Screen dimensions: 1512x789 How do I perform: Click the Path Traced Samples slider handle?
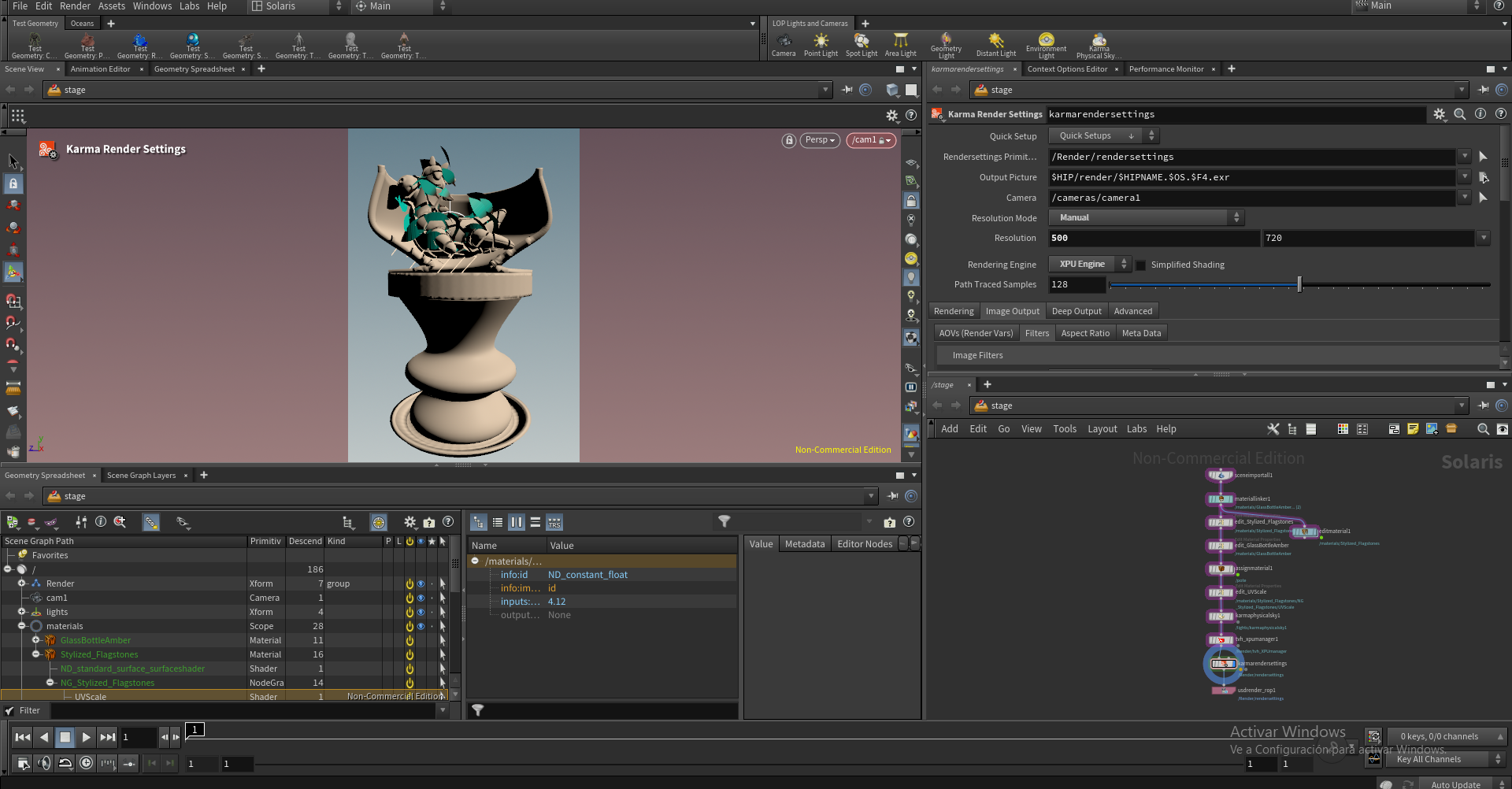coord(1299,284)
